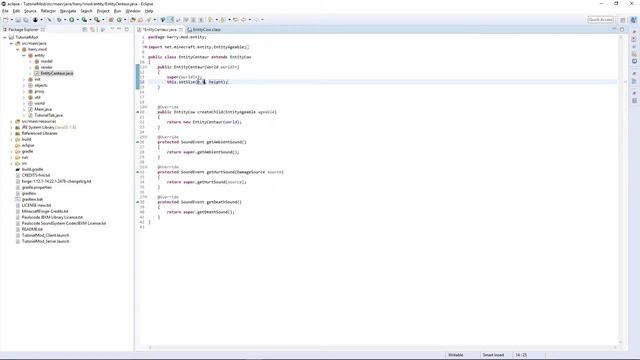Select the build.gradle file
This screenshot has height=360, width=640.
[x=32, y=169]
